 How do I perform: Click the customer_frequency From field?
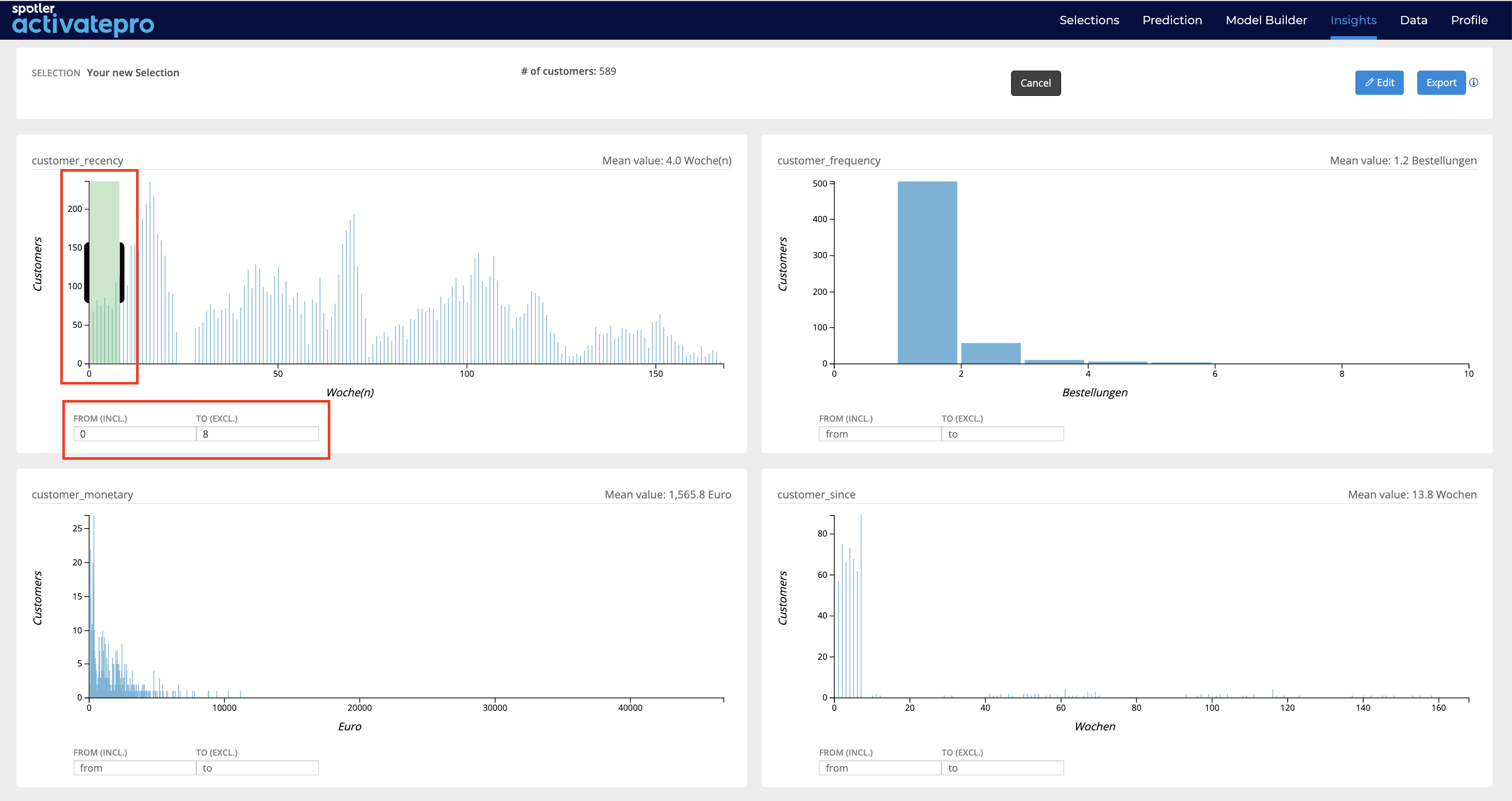tap(880, 434)
